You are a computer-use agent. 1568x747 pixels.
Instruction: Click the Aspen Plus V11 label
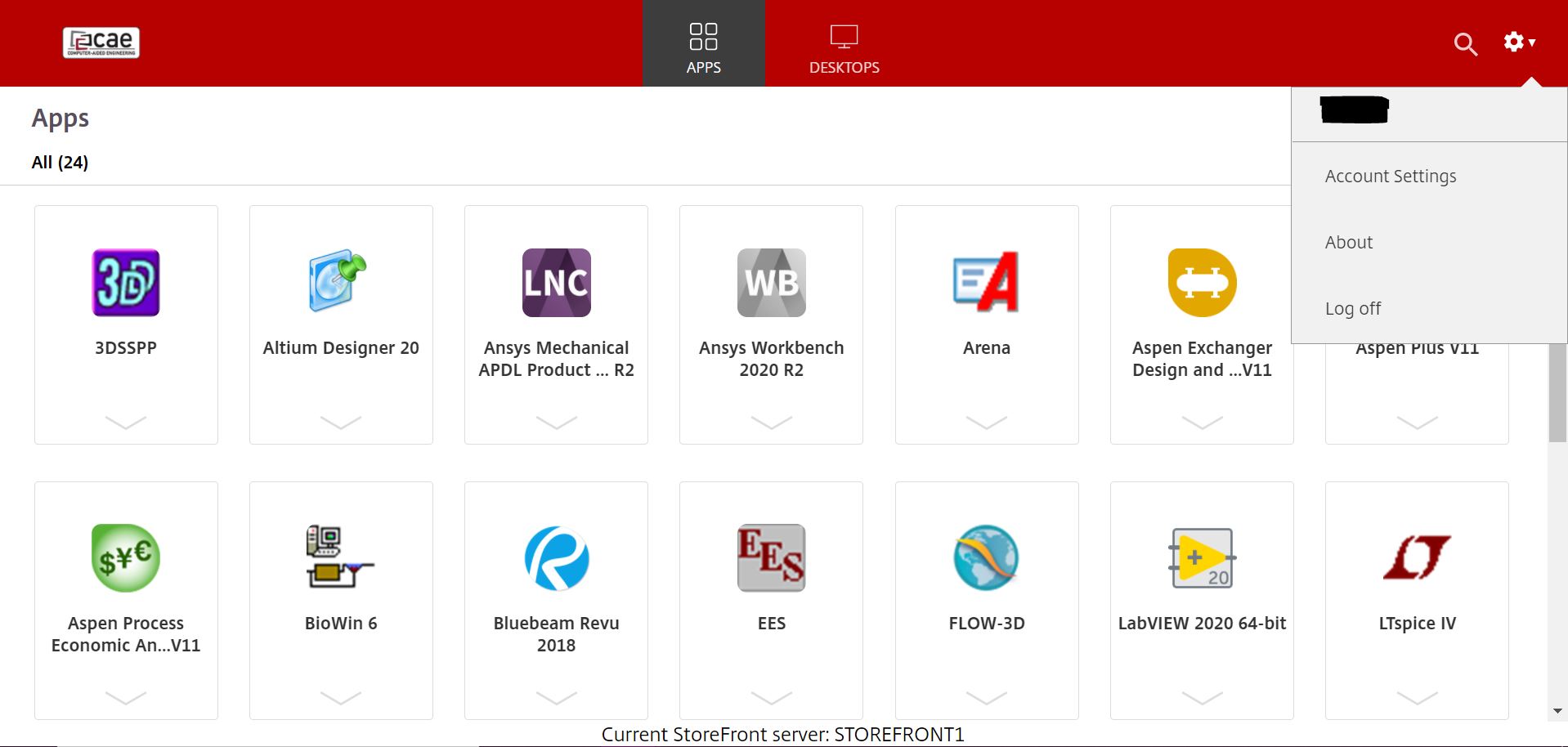tap(1417, 350)
